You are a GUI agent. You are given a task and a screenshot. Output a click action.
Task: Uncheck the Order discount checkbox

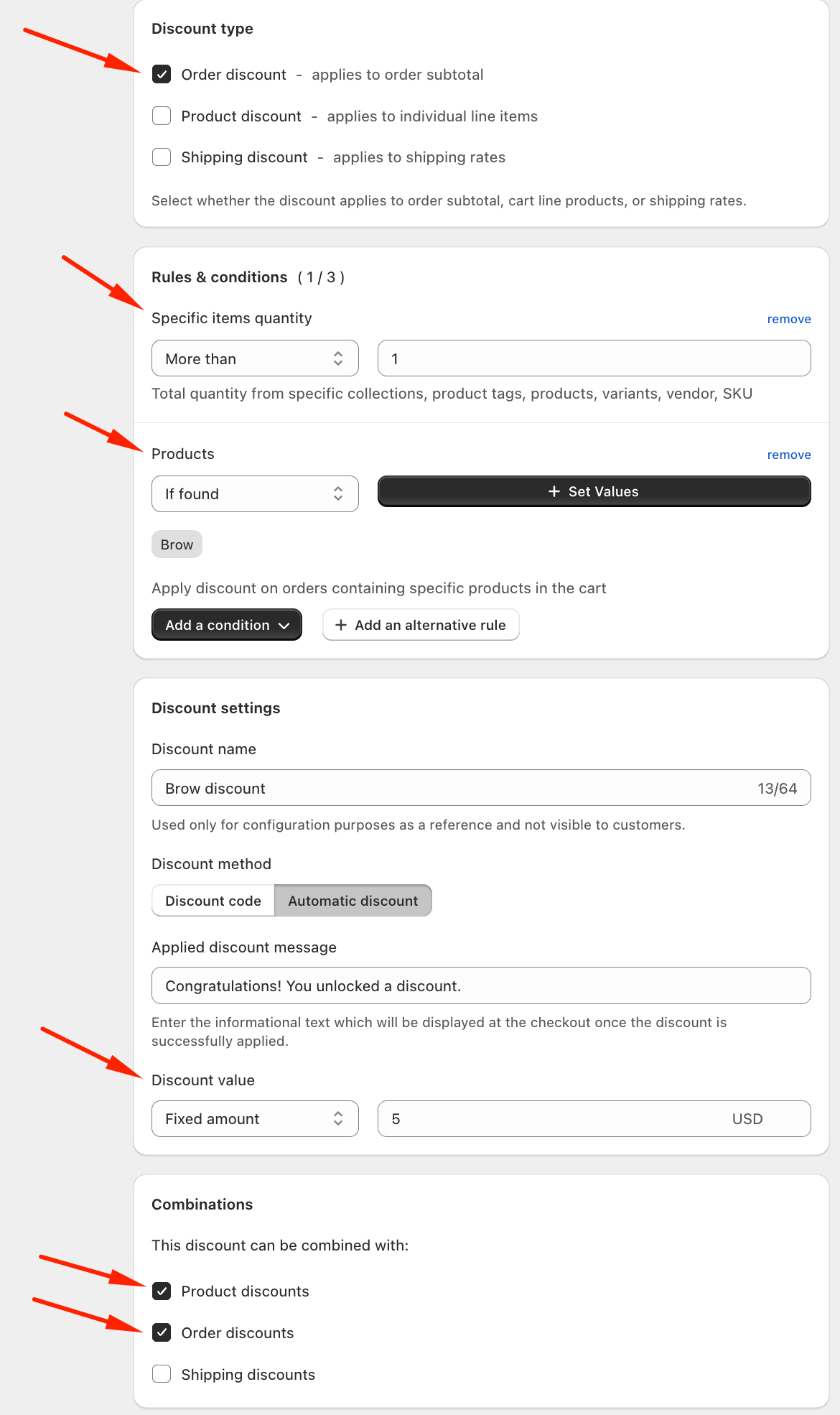click(162, 75)
